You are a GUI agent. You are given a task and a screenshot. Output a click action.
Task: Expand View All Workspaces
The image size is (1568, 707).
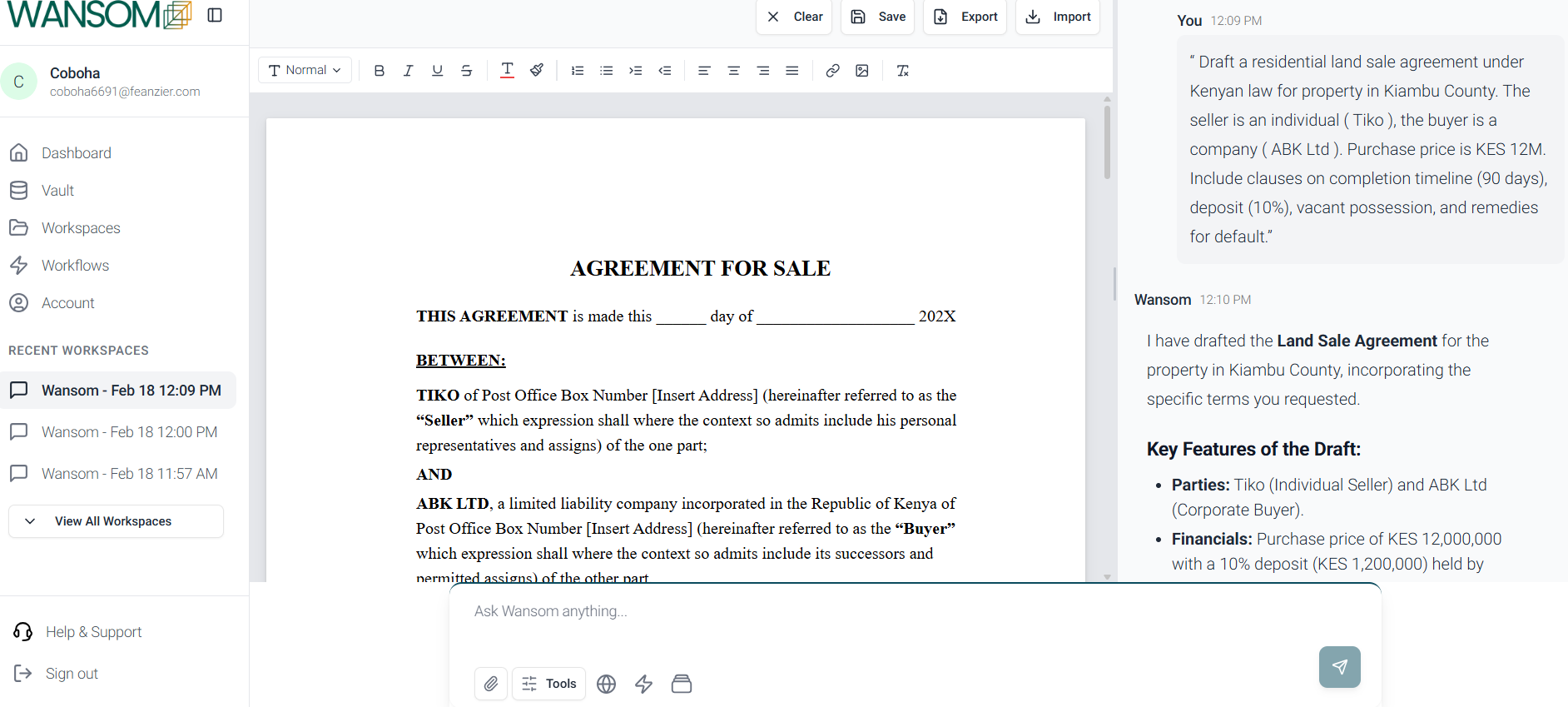(116, 521)
